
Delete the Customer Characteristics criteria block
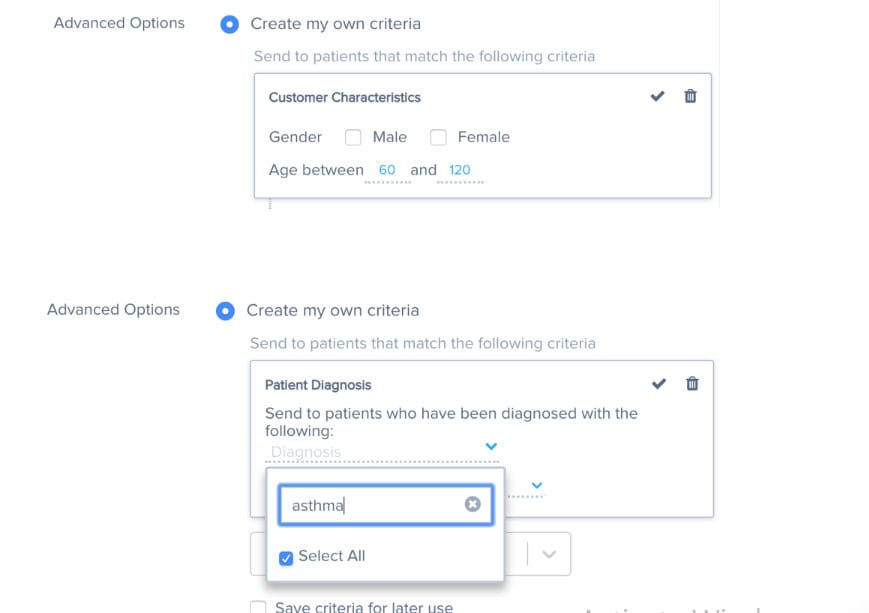(690, 96)
